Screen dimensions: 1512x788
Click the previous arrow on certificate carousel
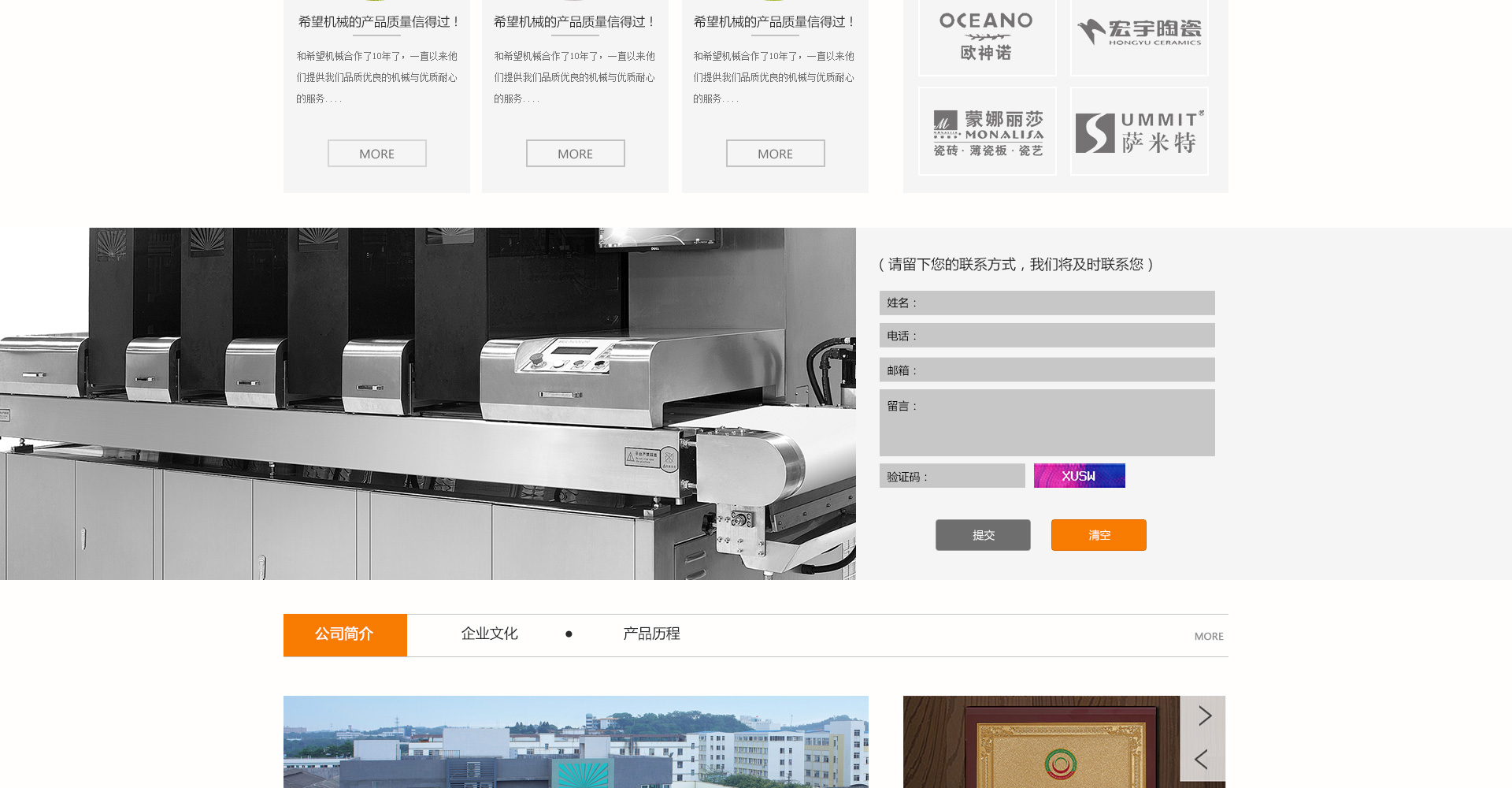click(x=1201, y=760)
